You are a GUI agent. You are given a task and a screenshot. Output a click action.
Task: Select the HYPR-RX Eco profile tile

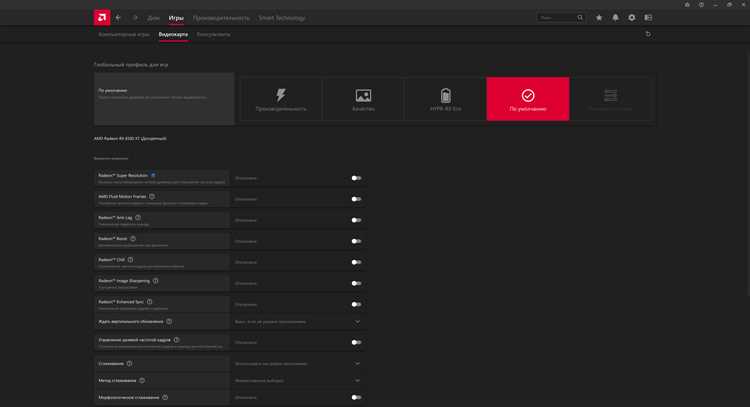click(x=445, y=99)
